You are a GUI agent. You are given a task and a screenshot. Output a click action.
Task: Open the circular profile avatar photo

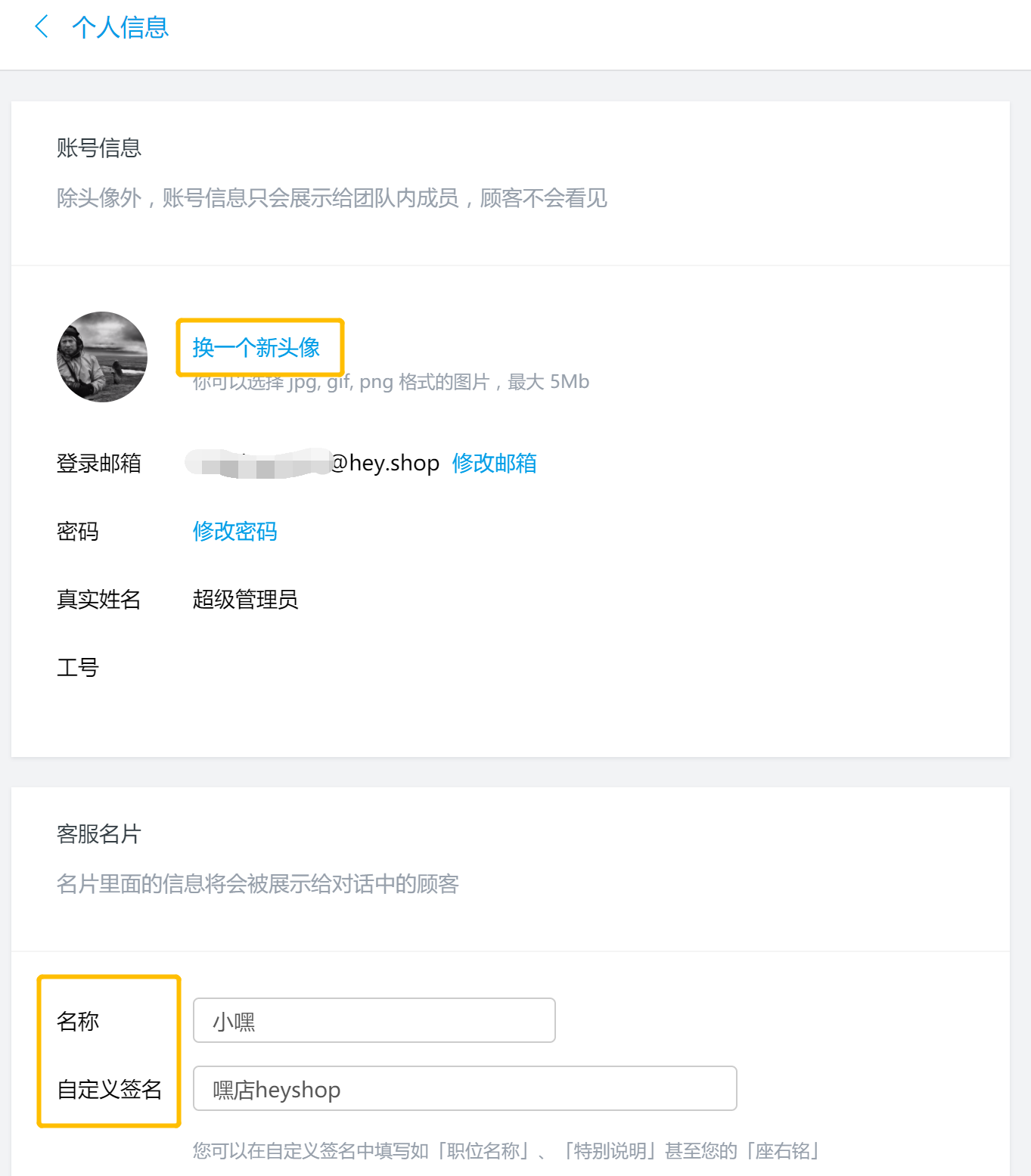pos(102,356)
